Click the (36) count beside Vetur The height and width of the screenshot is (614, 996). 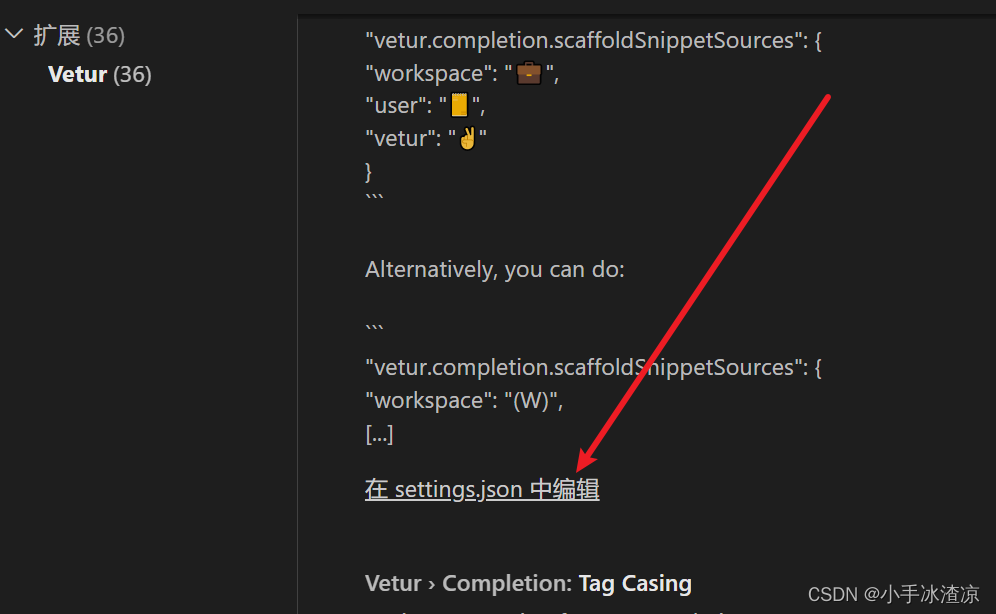132,75
